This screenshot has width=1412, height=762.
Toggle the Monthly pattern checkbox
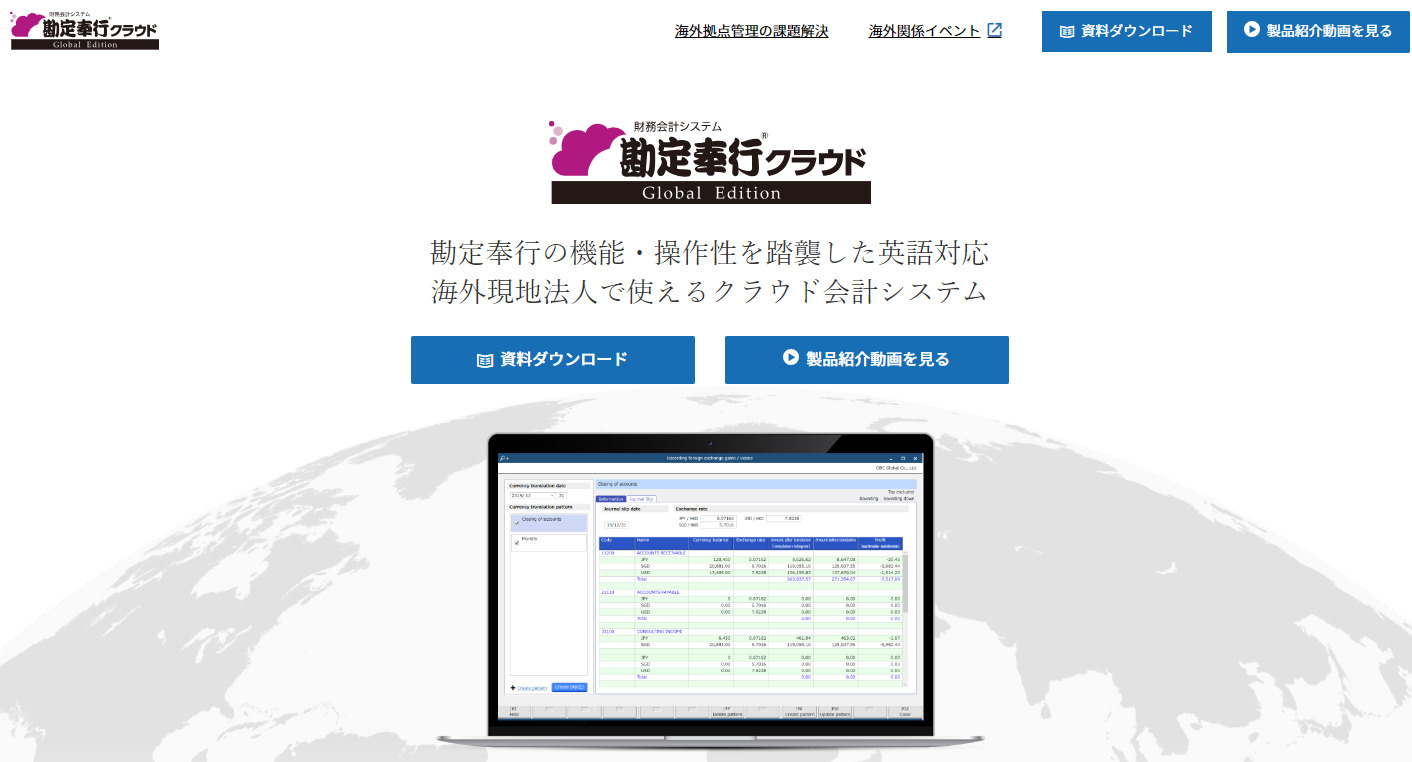click(516, 542)
